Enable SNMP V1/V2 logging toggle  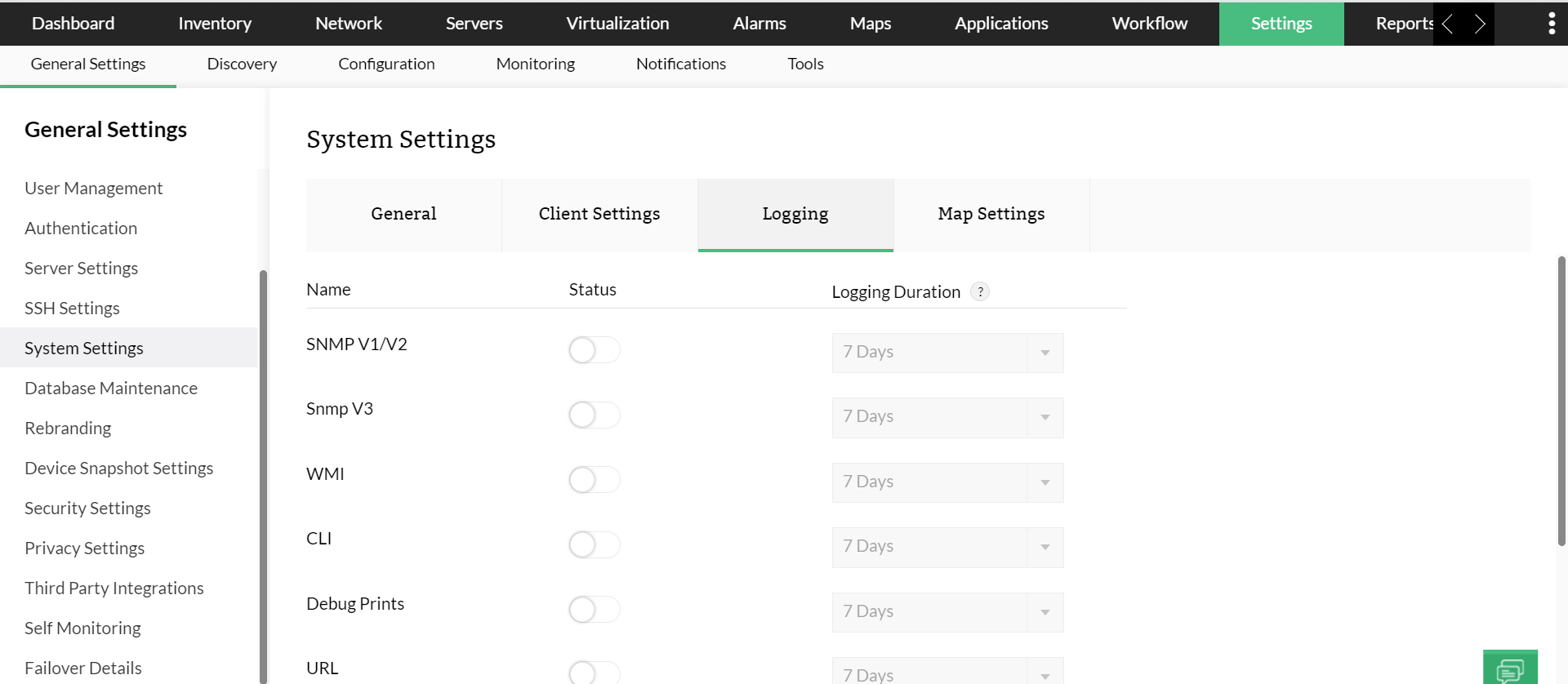[x=594, y=350]
